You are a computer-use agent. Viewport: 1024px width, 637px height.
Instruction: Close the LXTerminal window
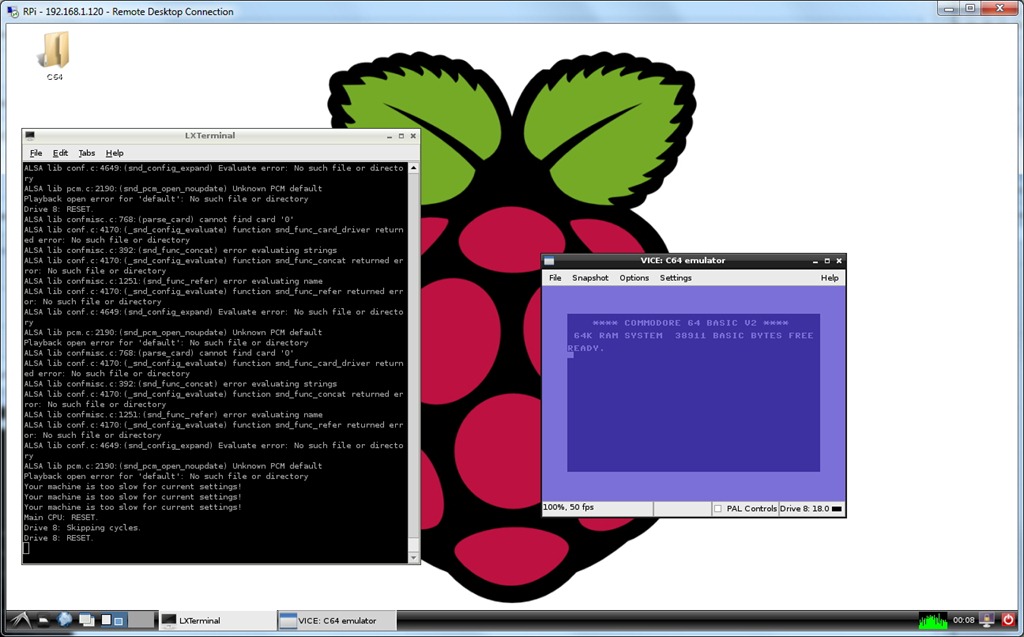[413, 136]
